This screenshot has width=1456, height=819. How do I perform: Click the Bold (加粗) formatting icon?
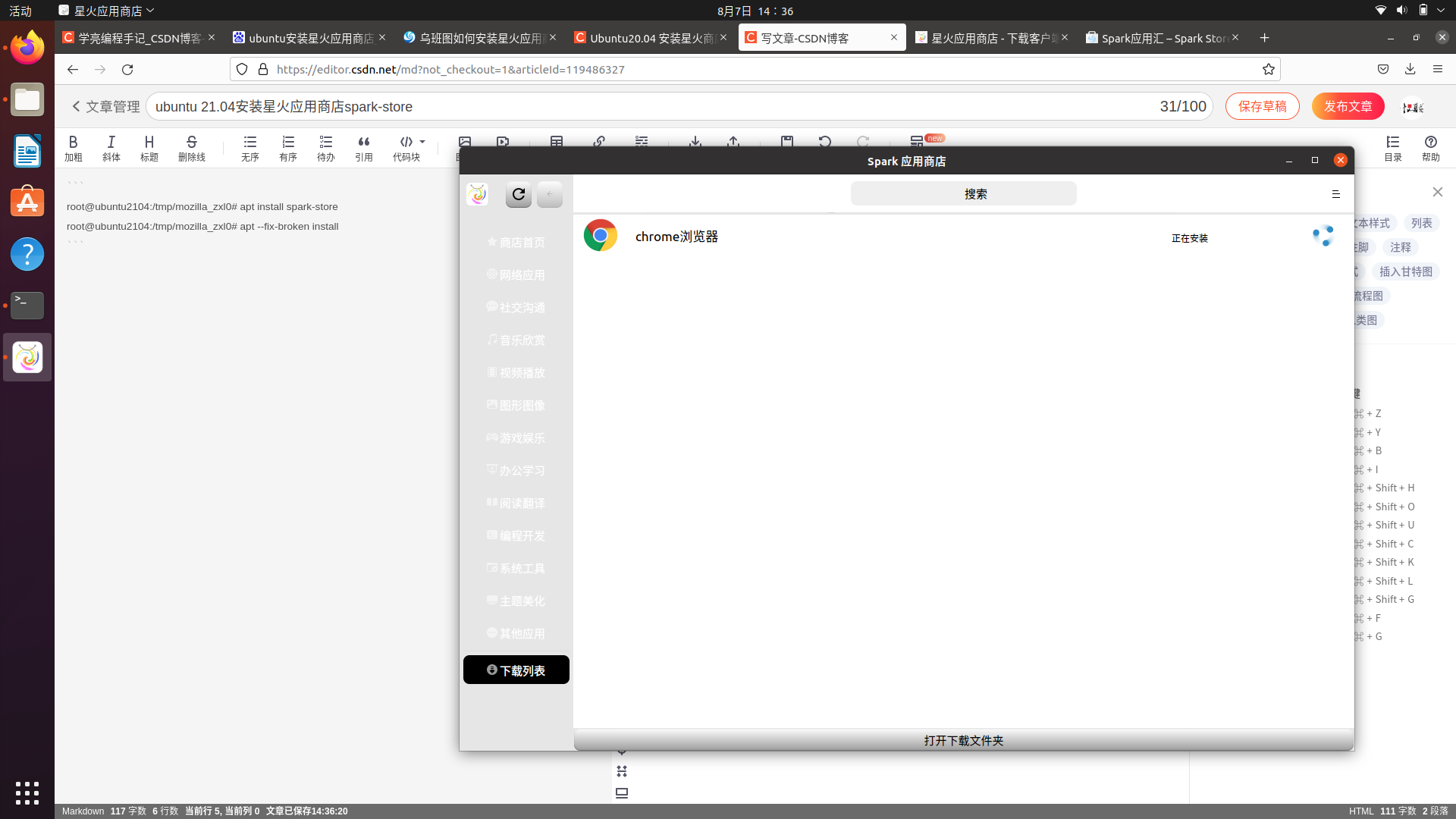pyautogui.click(x=73, y=148)
